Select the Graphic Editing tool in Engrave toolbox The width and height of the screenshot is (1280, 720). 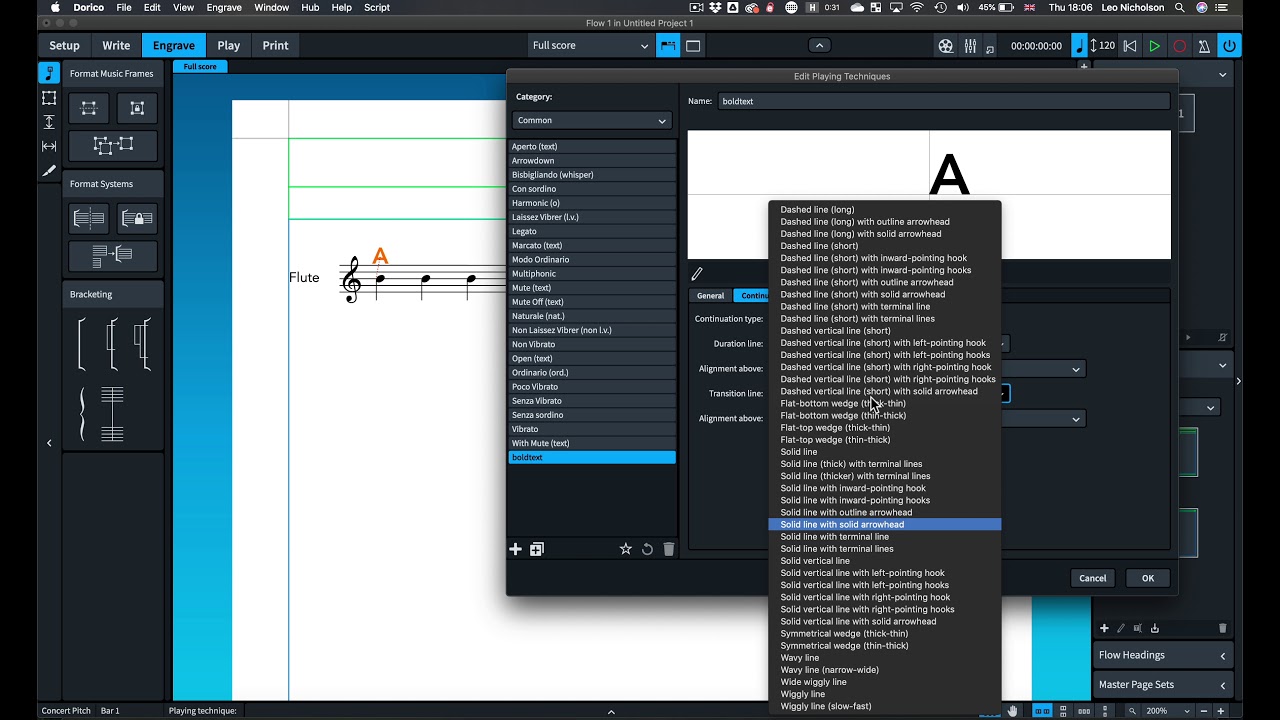point(49,73)
